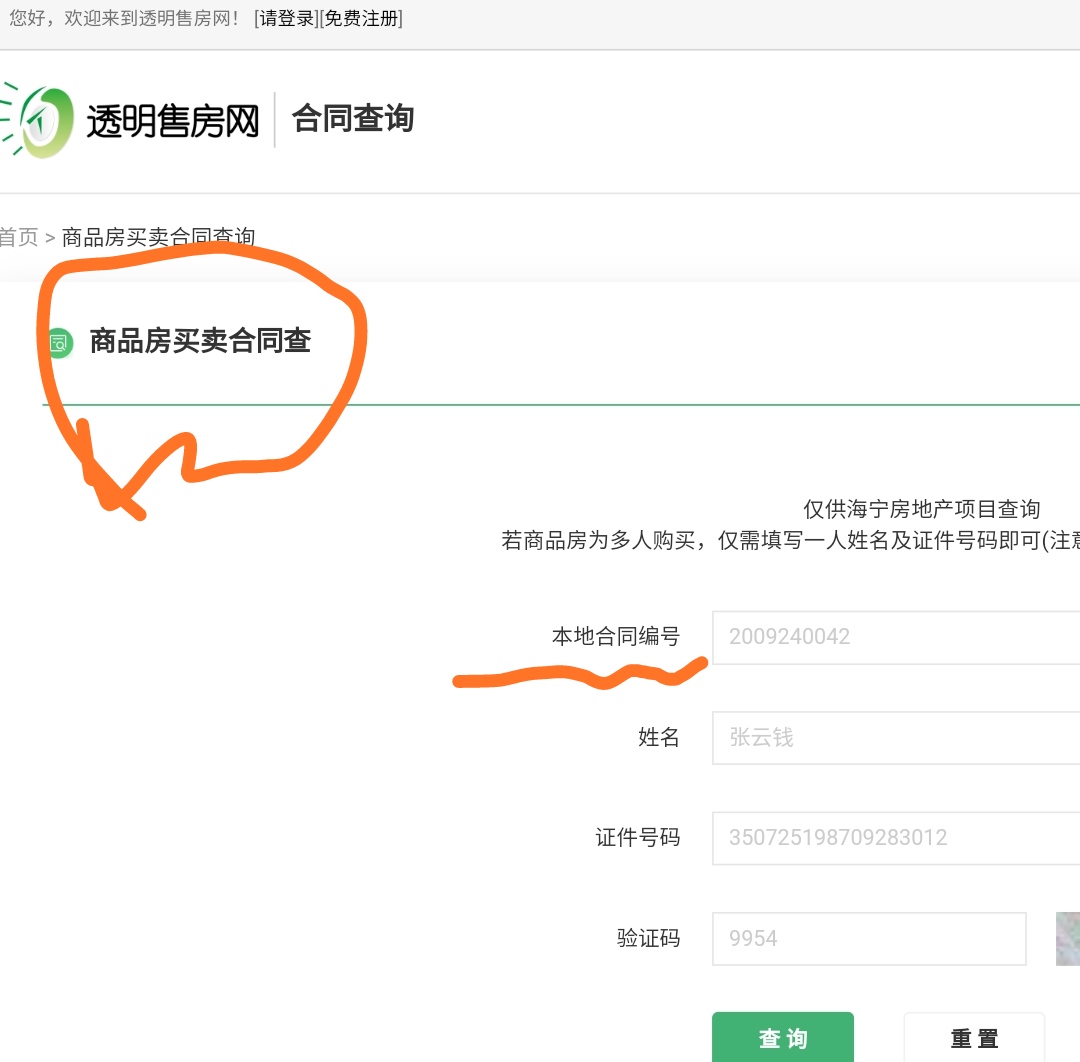Click the 商品房买卖合同查 heading text
This screenshot has width=1080, height=1062.
tap(200, 342)
